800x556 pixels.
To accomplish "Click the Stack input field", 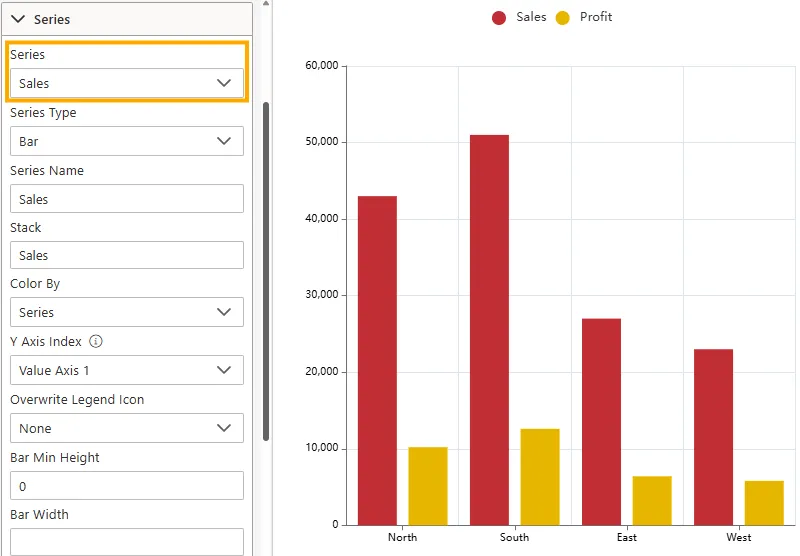I will pos(126,255).
